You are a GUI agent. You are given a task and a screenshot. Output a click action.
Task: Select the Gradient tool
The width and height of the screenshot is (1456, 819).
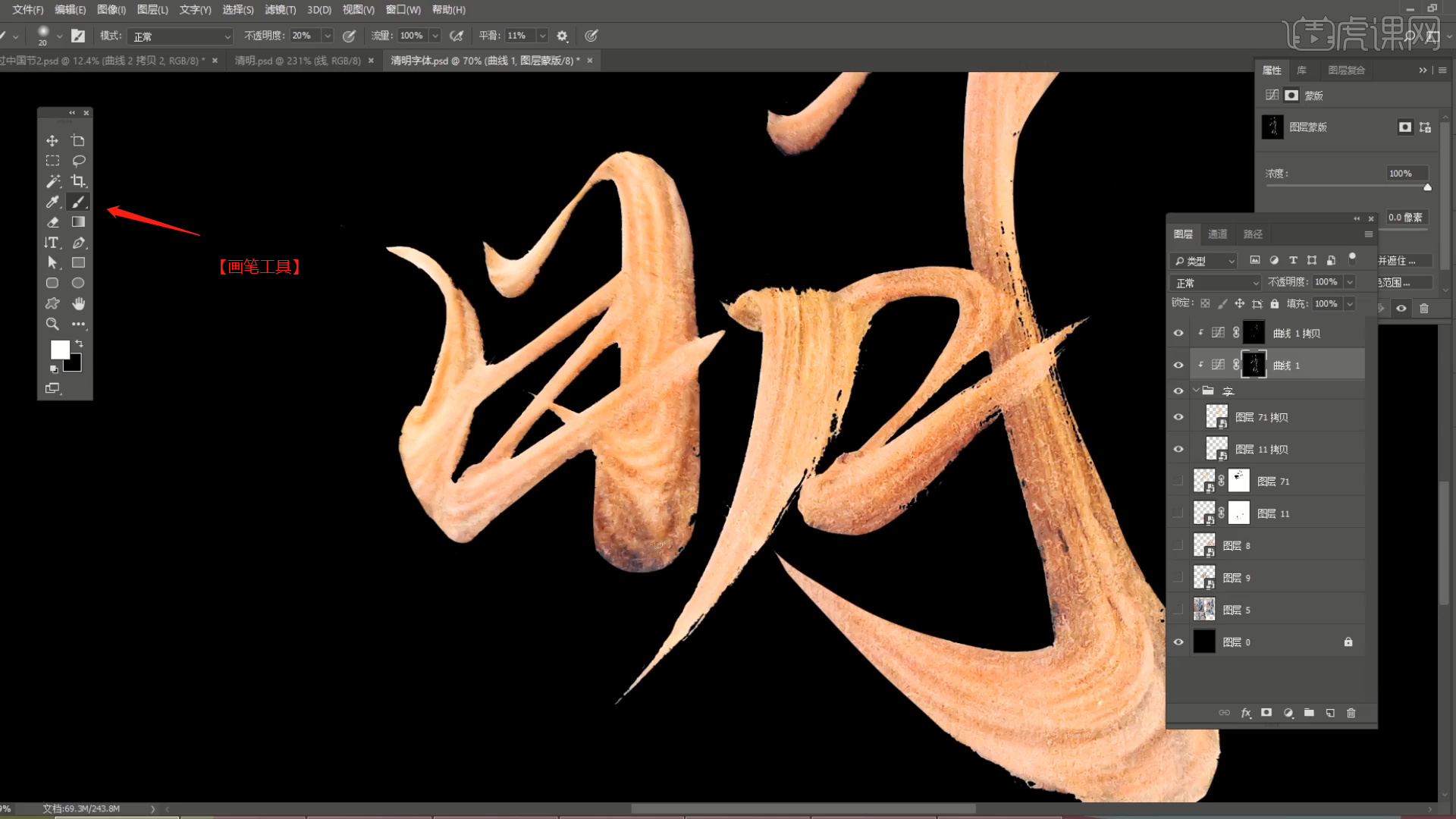click(x=78, y=222)
